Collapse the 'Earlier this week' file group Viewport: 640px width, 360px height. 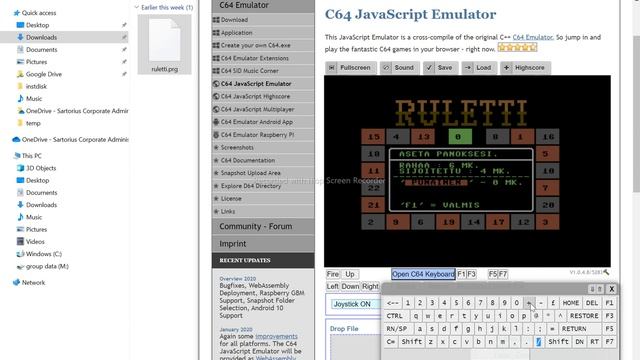point(137,7)
